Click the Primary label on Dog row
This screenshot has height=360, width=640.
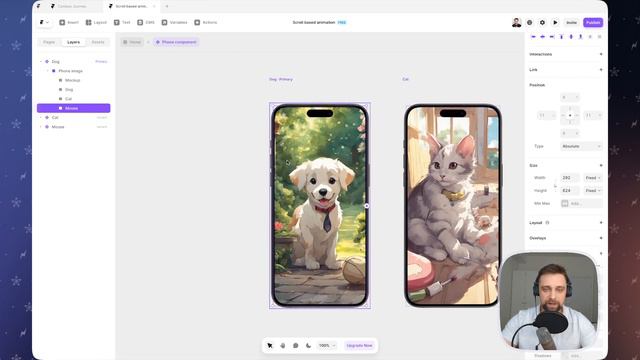click(101, 62)
